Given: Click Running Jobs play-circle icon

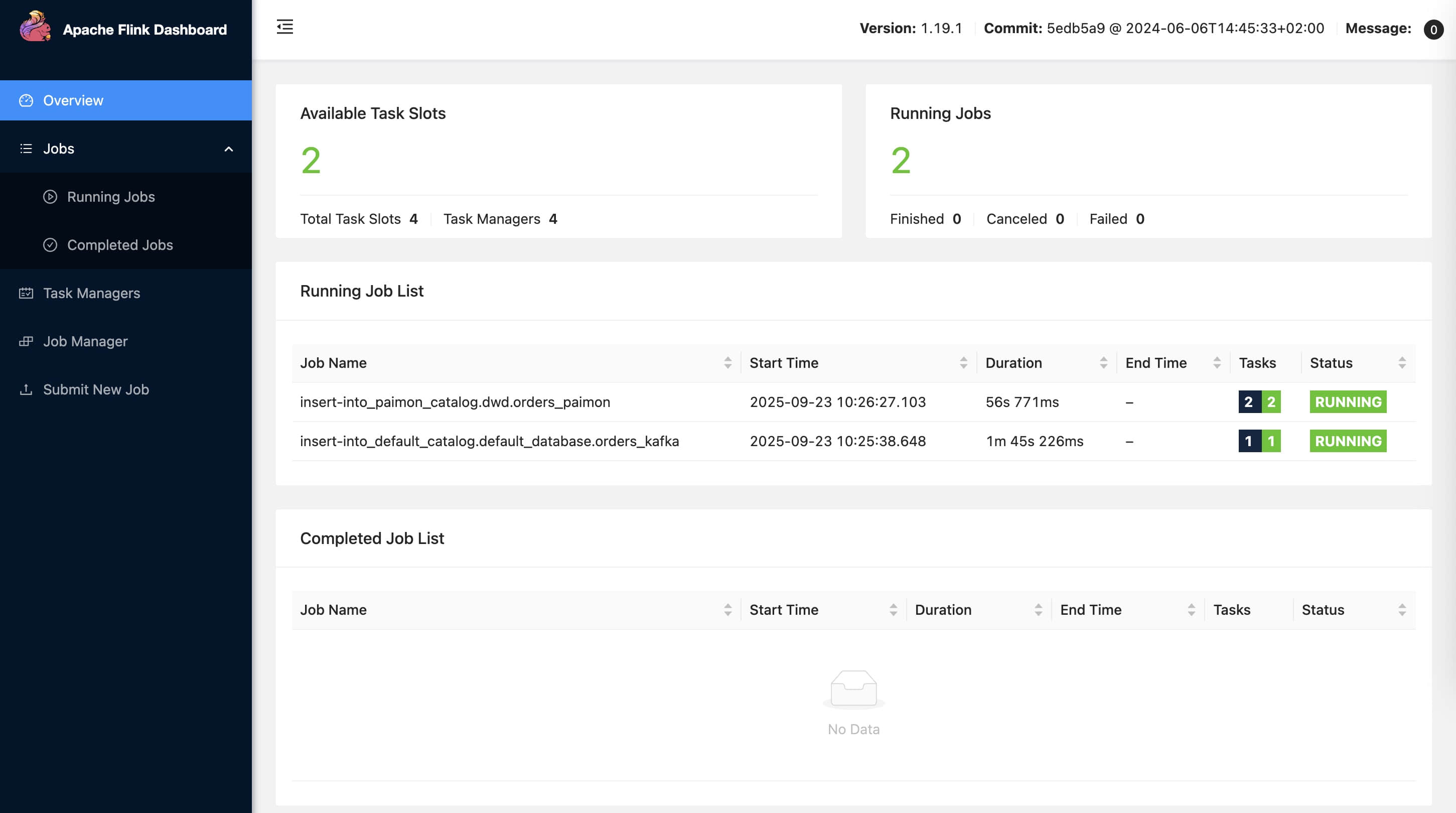Looking at the screenshot, I should [x=50, y=197].
